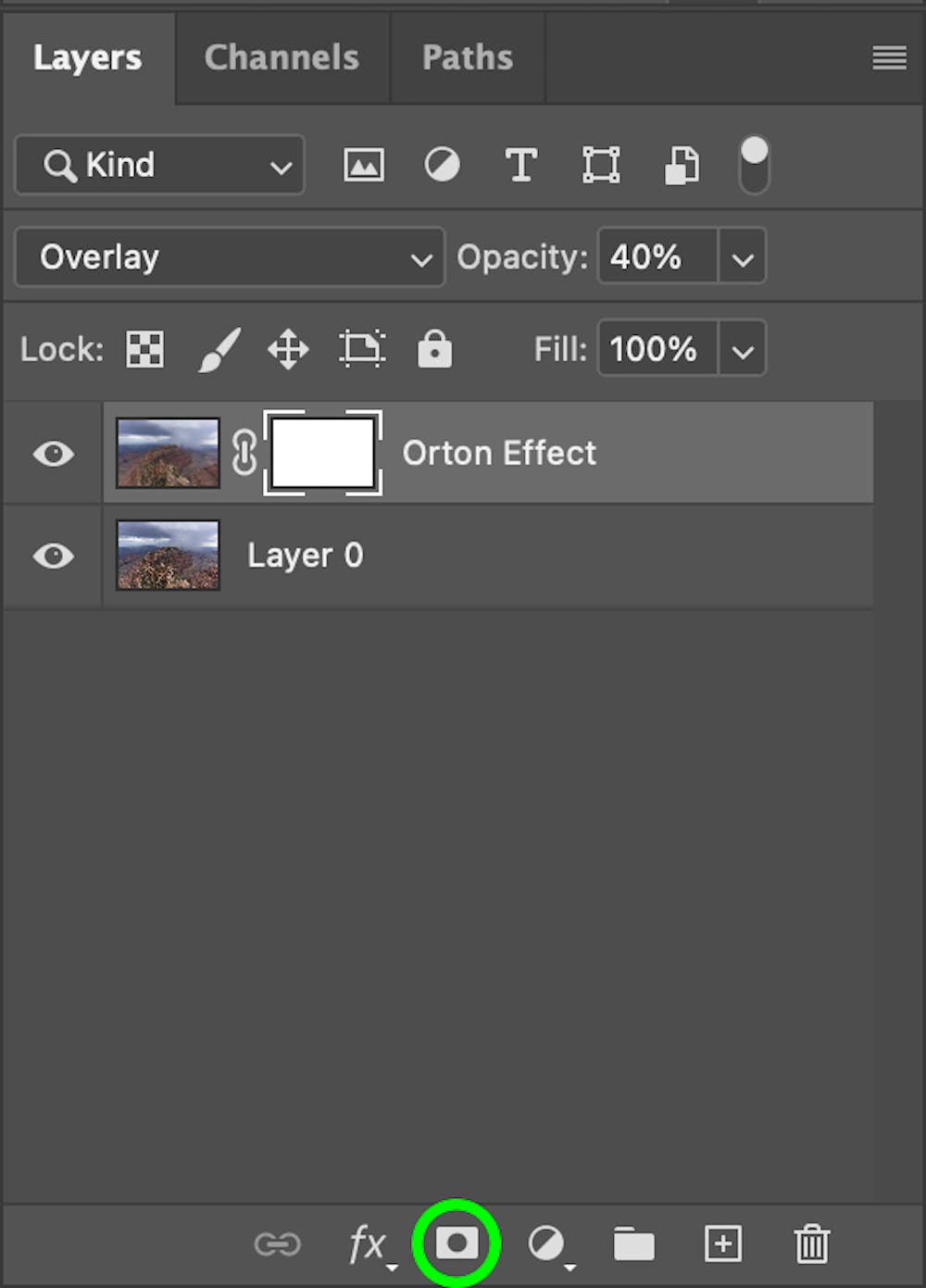Viewport: 926px width, 1288px height.
Task: Switch to the Channels tab
Action: pos(282,56)
